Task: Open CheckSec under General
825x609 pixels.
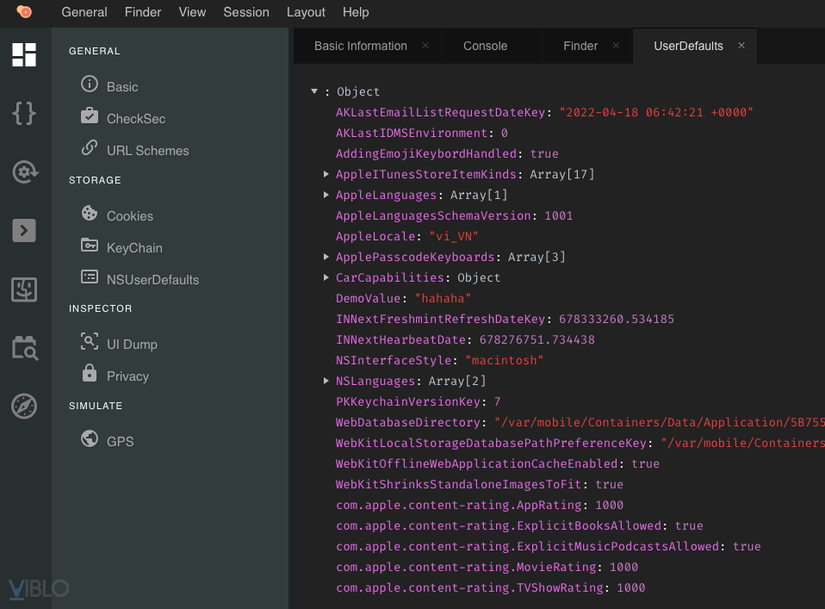Action: 136,118
